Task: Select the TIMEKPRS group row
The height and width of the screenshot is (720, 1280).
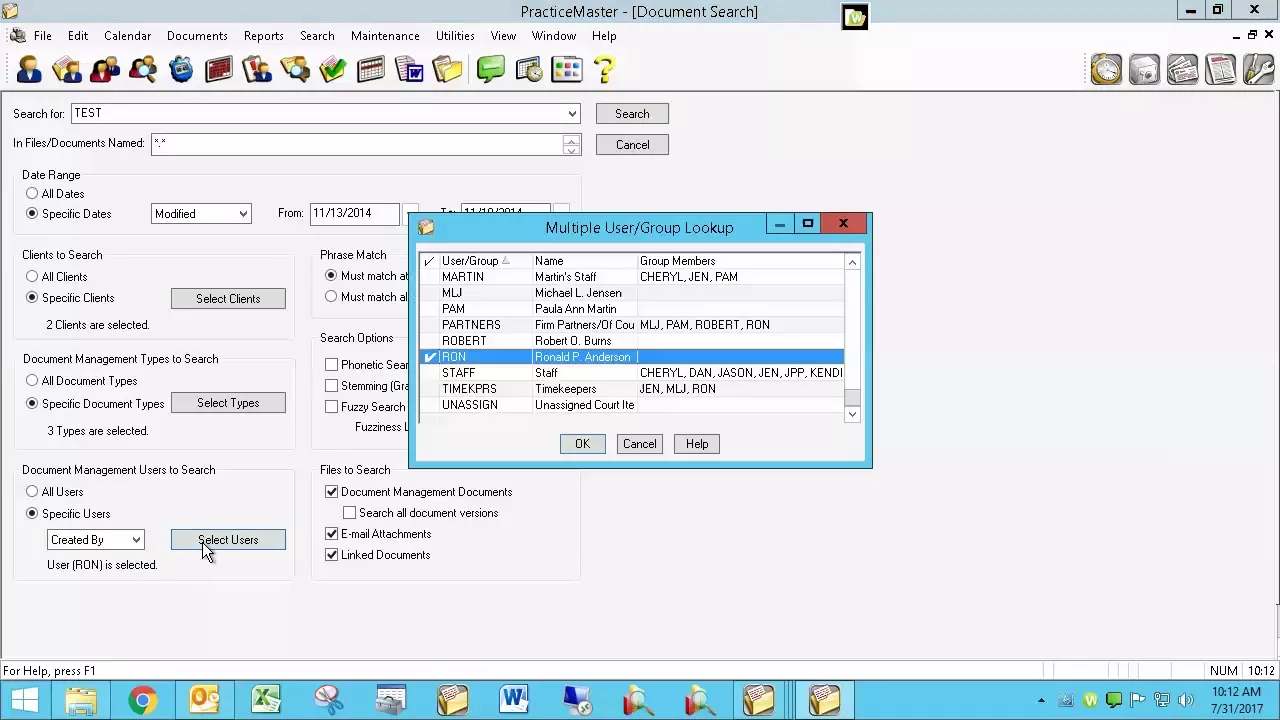Action: click(632, 389)
